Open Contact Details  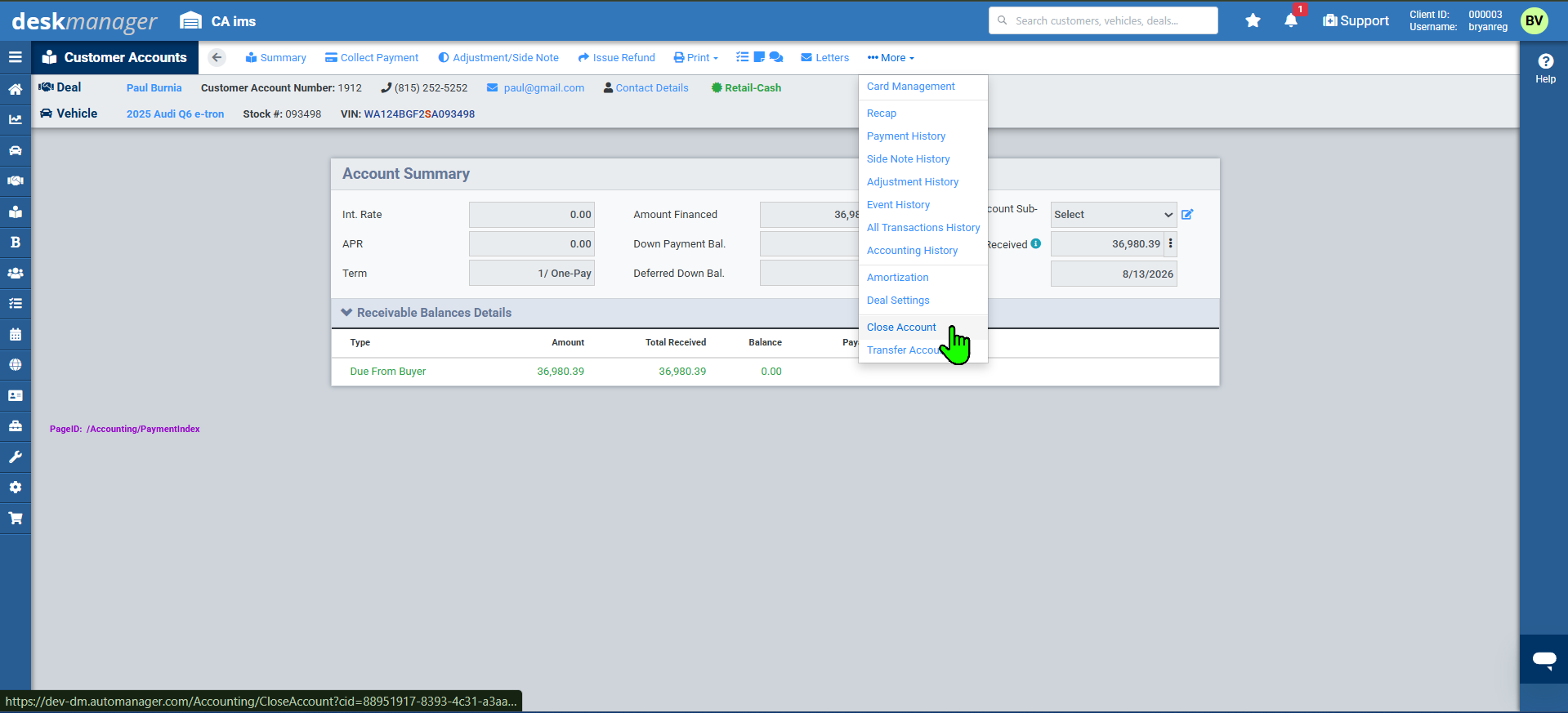(x=646, y=87)
